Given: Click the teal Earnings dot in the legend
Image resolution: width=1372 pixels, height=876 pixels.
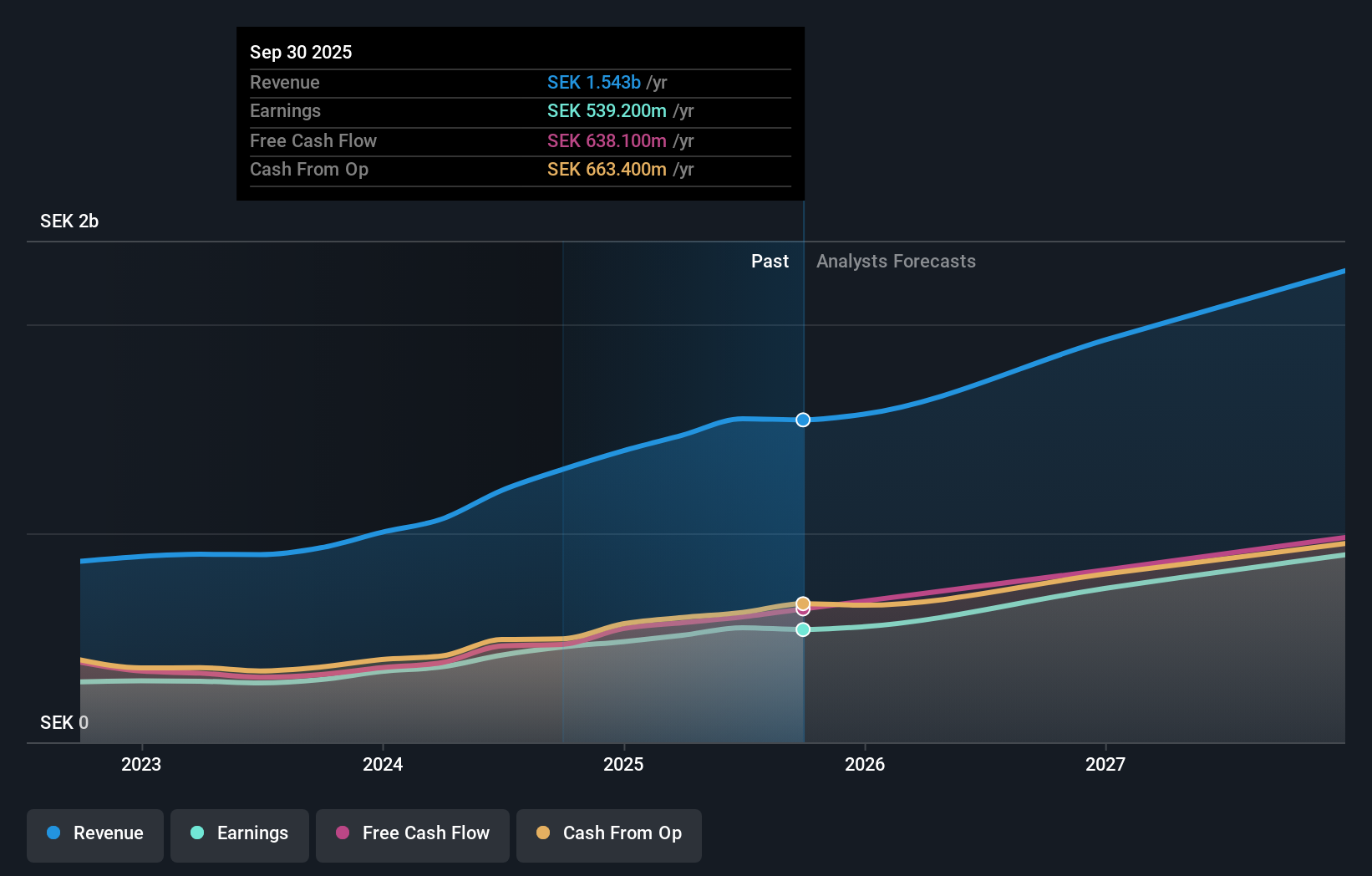Looking at the screenshot, I should point(196,833).
